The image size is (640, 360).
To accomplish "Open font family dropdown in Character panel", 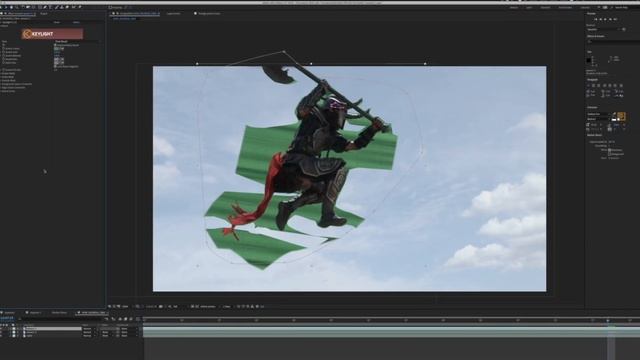I will (x=598, y=114).
